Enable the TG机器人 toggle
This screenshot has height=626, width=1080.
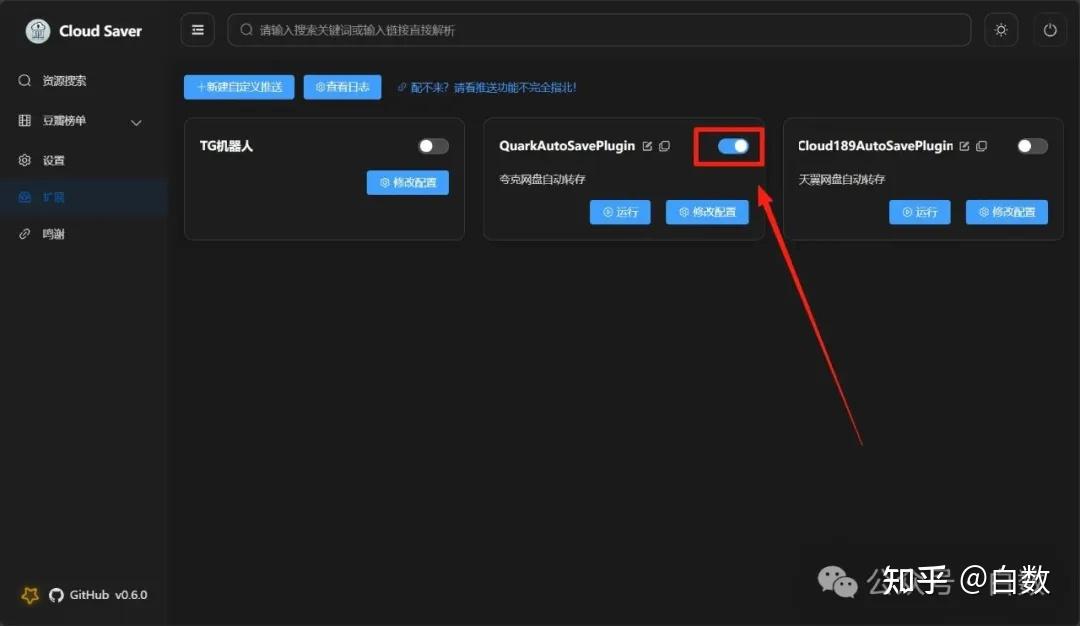pos(433,146)
